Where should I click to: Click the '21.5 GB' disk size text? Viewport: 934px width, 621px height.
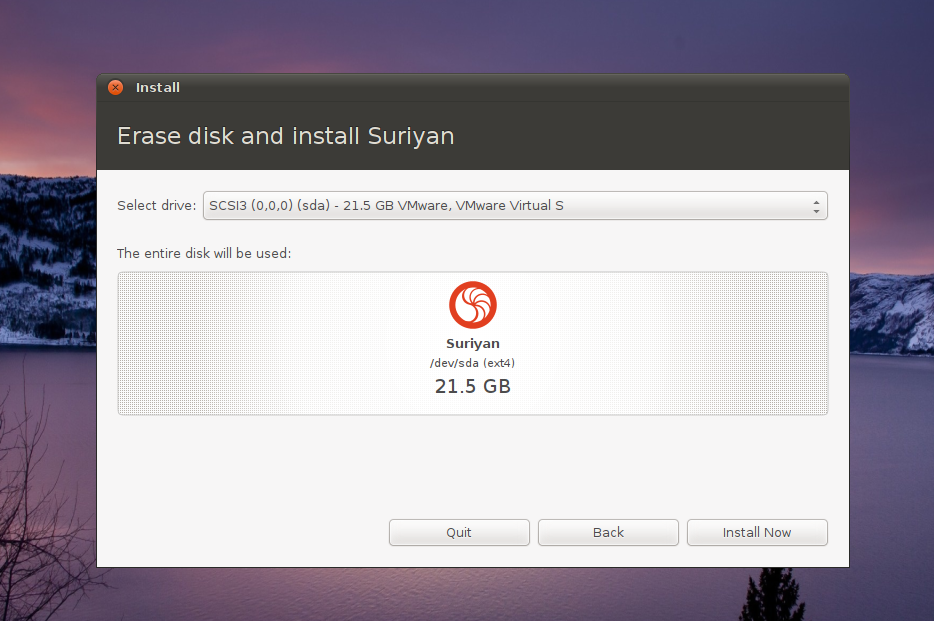pyautogui.click(x=473, y=386)
